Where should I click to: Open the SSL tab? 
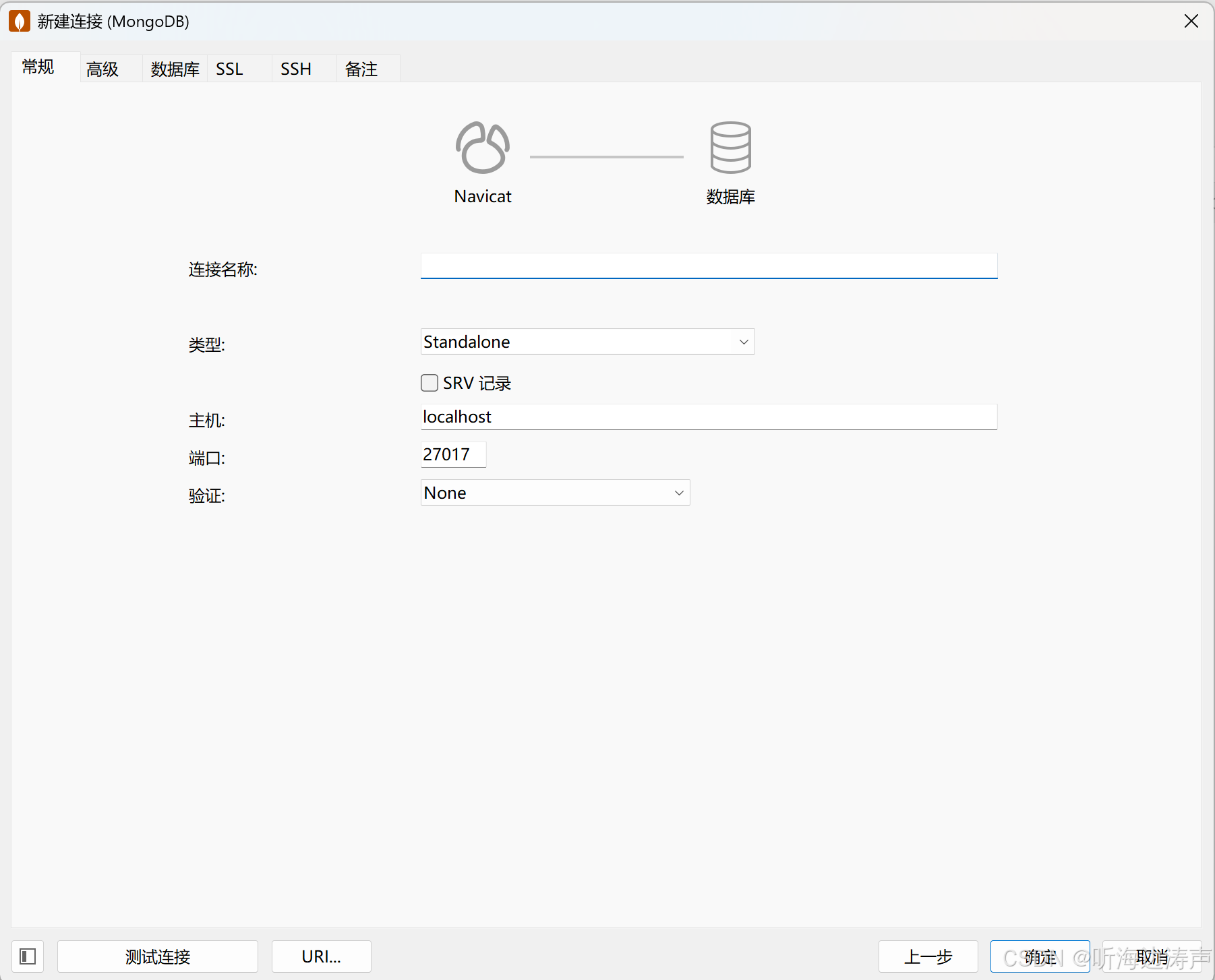tap(229, 68)
